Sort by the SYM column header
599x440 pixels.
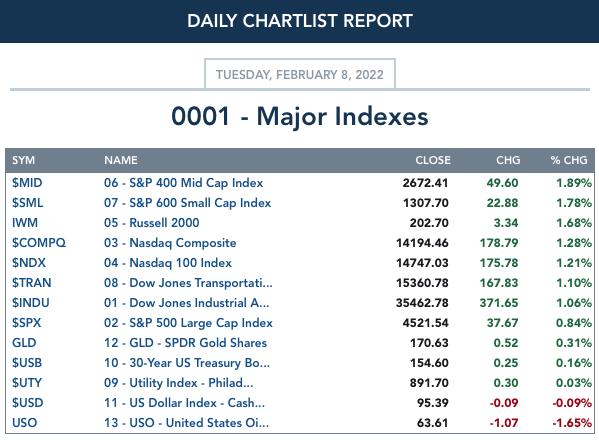coord(23,160)
